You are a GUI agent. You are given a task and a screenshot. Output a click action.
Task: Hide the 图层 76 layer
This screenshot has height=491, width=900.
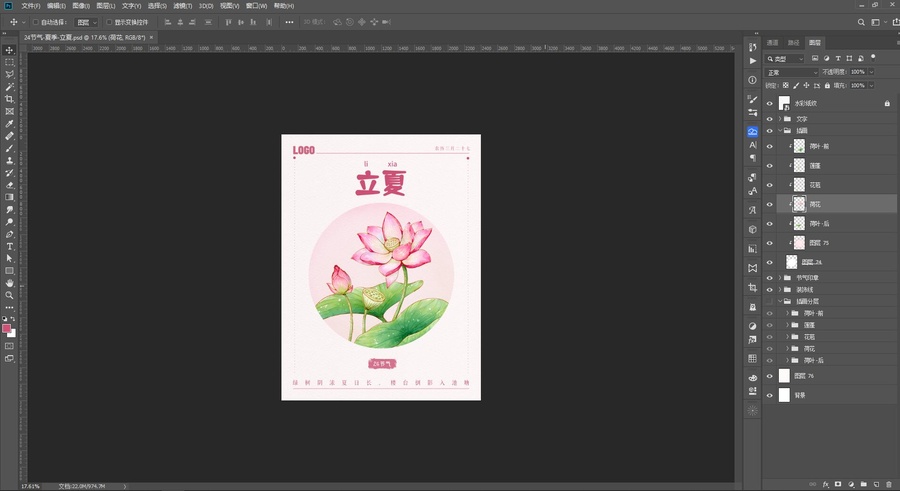tap(770, 376)
